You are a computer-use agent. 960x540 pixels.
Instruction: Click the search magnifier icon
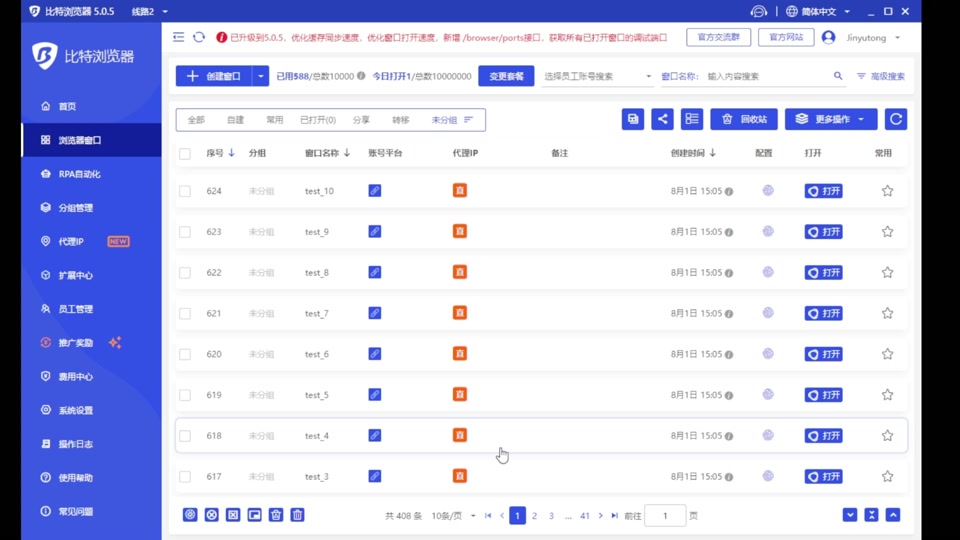[x=838, y=76]
